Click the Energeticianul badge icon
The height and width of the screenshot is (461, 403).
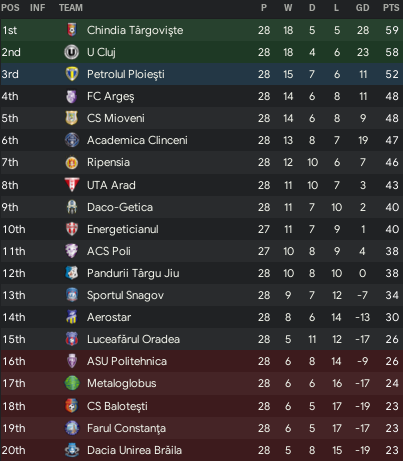pos(72,229)
